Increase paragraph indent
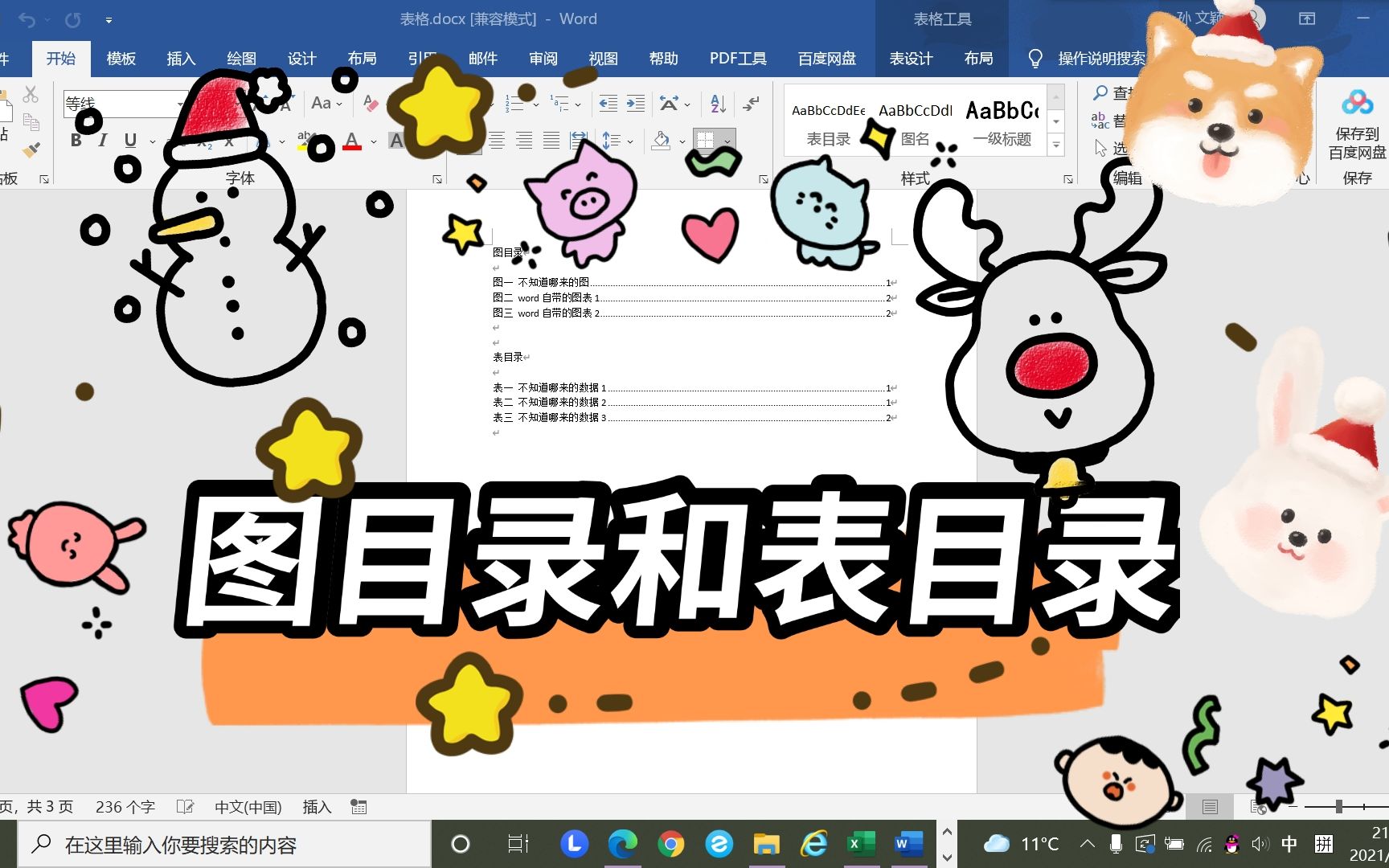This screenshot has height=868, width=1389. click(x=636, y=103)
